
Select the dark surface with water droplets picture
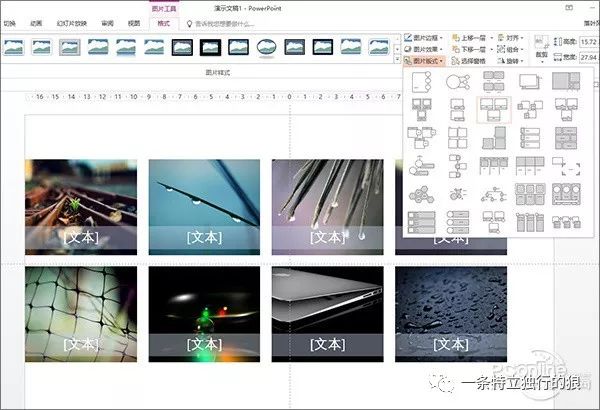(x=451, y=314)
